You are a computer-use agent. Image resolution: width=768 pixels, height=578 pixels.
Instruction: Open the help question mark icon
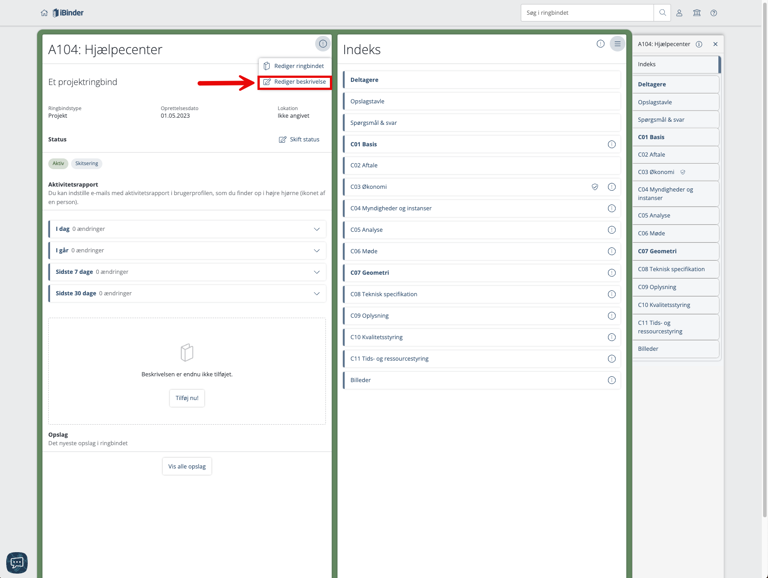713,13
